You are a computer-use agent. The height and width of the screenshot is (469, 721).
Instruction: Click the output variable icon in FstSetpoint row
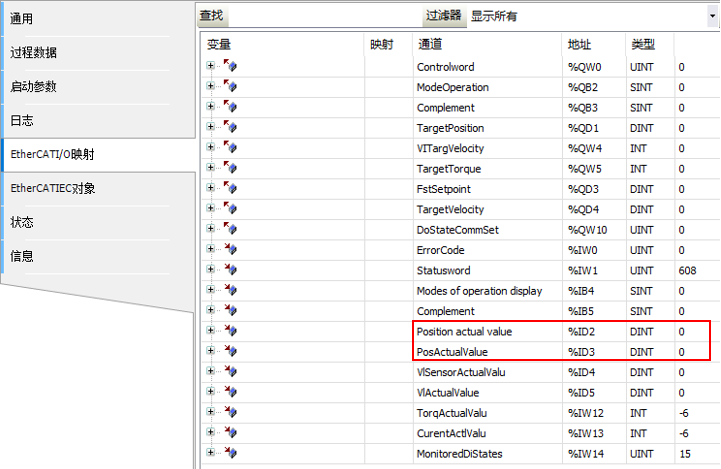point(230,188)
